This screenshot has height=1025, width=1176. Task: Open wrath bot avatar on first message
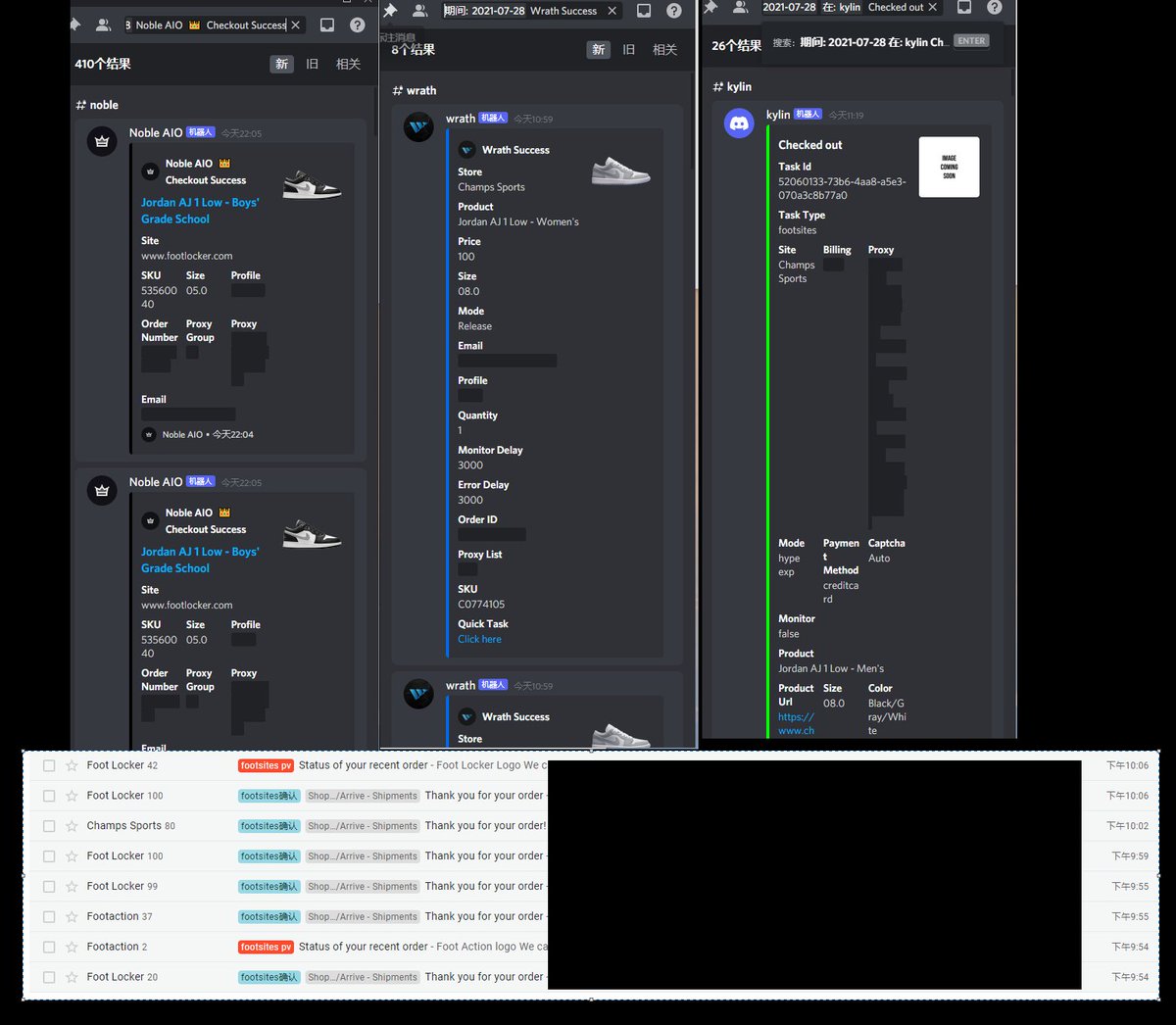coord(418,127)
